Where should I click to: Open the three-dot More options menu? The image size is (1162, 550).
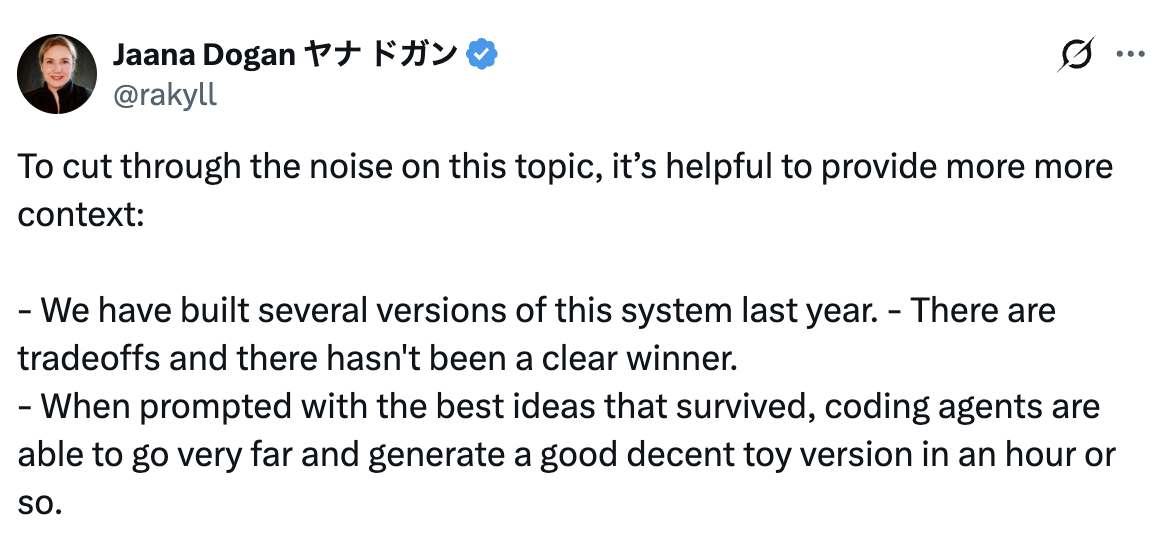1129,55
